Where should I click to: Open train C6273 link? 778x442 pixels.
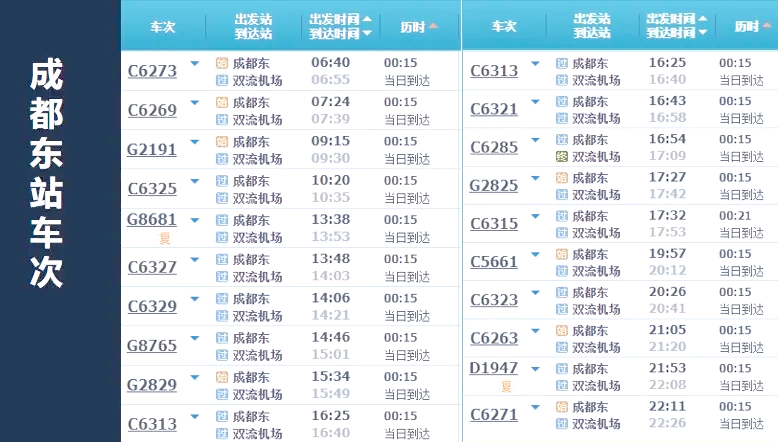152,71
